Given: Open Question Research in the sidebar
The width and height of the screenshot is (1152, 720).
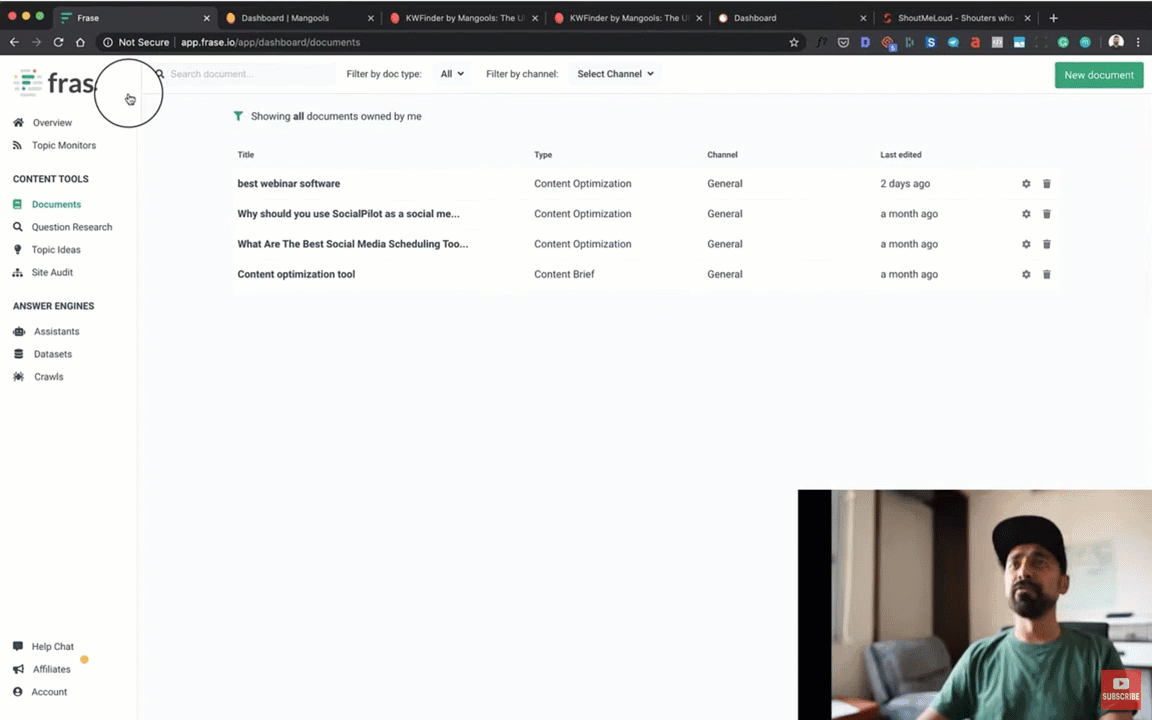Looking at the screenshot, I should [x=71, y=227].
